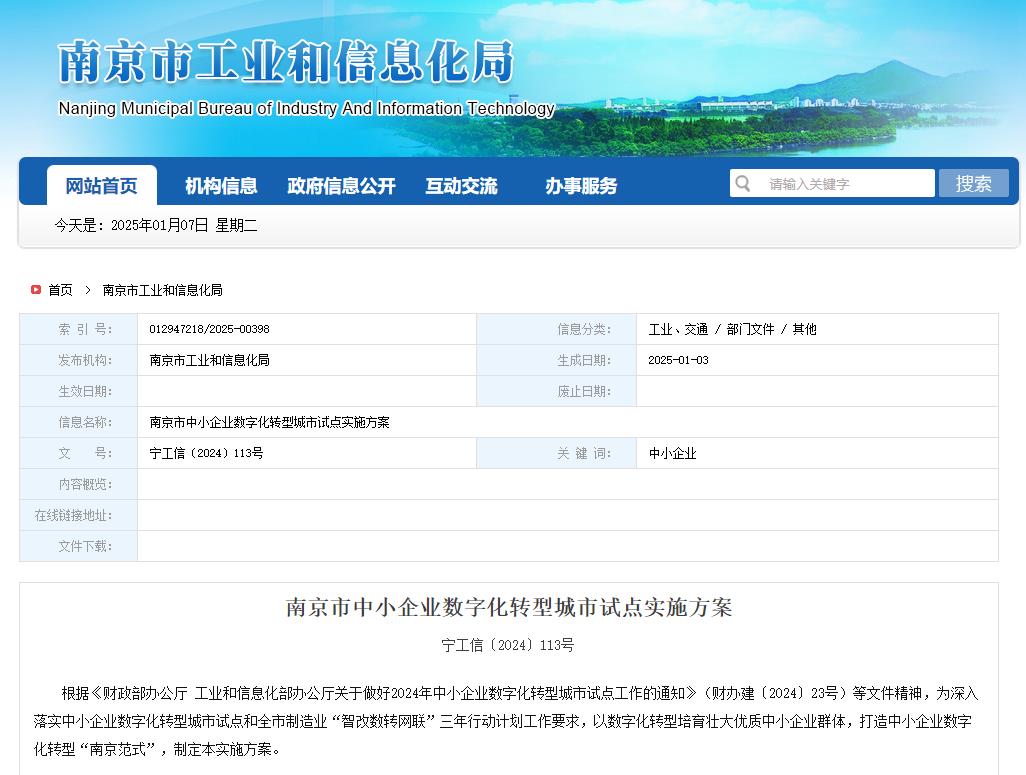Screen dimensions: 1026x775
Task: Focus the 请输入关键字 search field
Action: tap(832, 183)
